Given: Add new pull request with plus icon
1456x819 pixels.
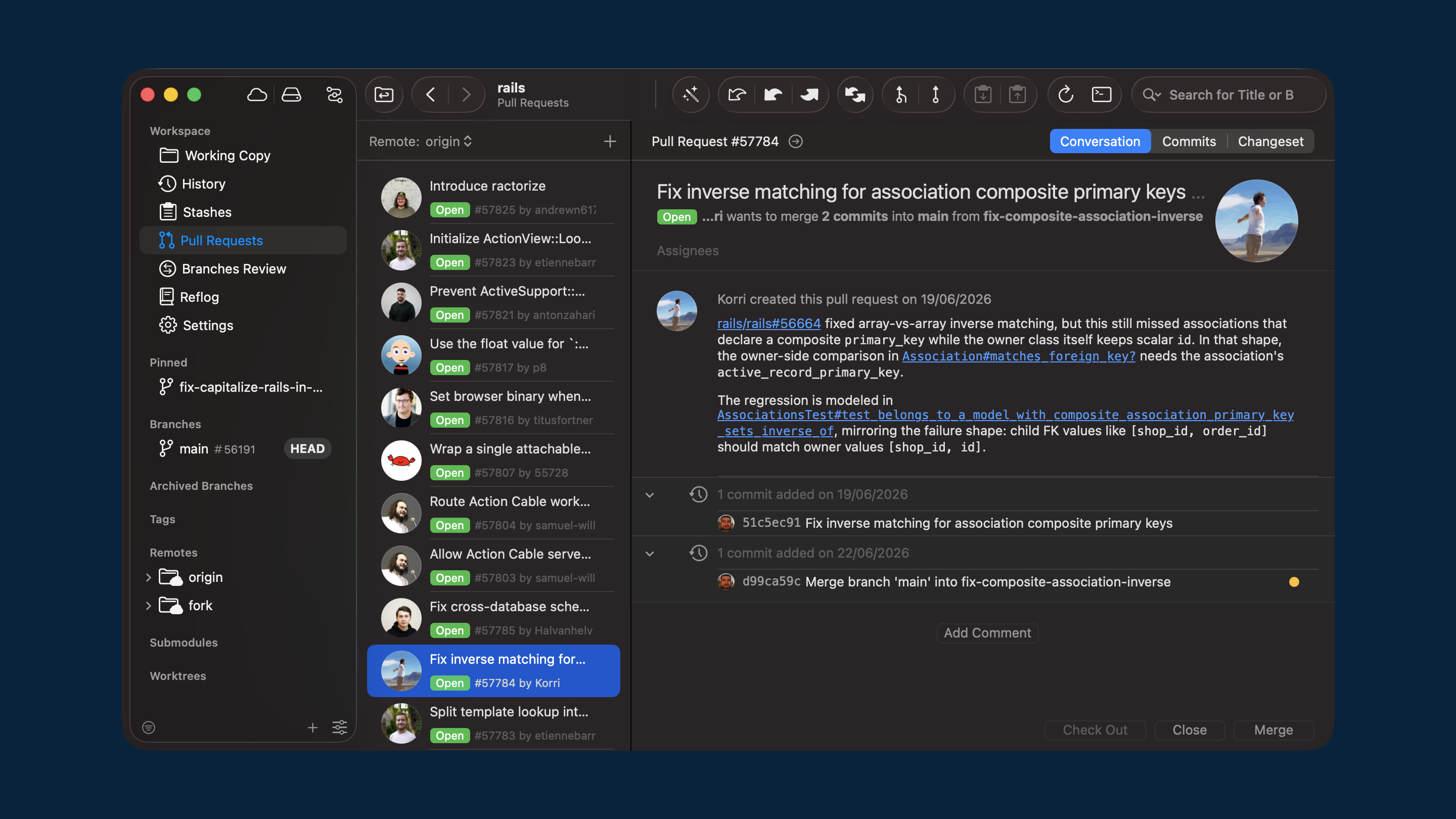Looking at the screenshot, I should click(x=610, y=142).
